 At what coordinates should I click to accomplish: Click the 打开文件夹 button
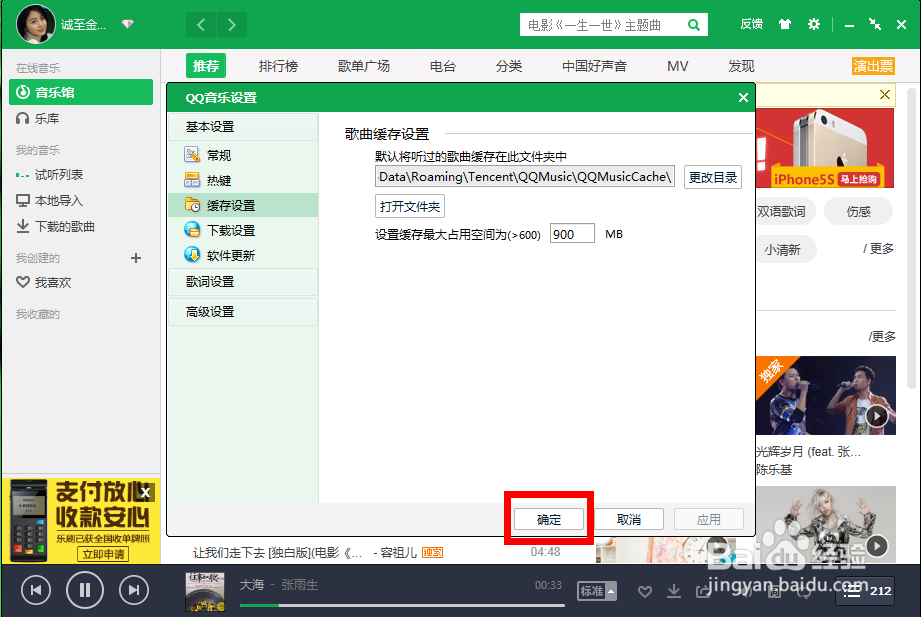click(409, 206)
